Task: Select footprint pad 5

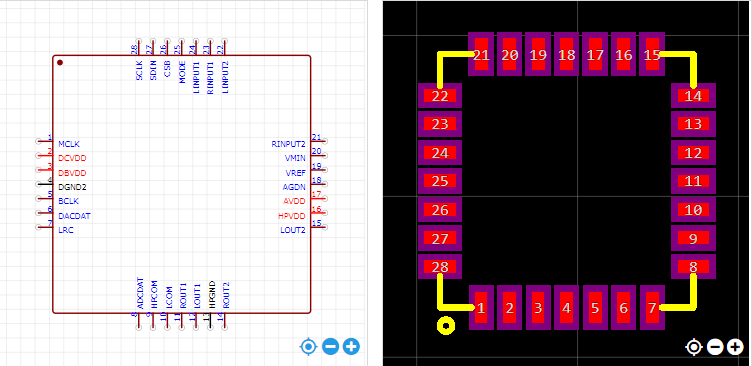Action: click(595, 307)
